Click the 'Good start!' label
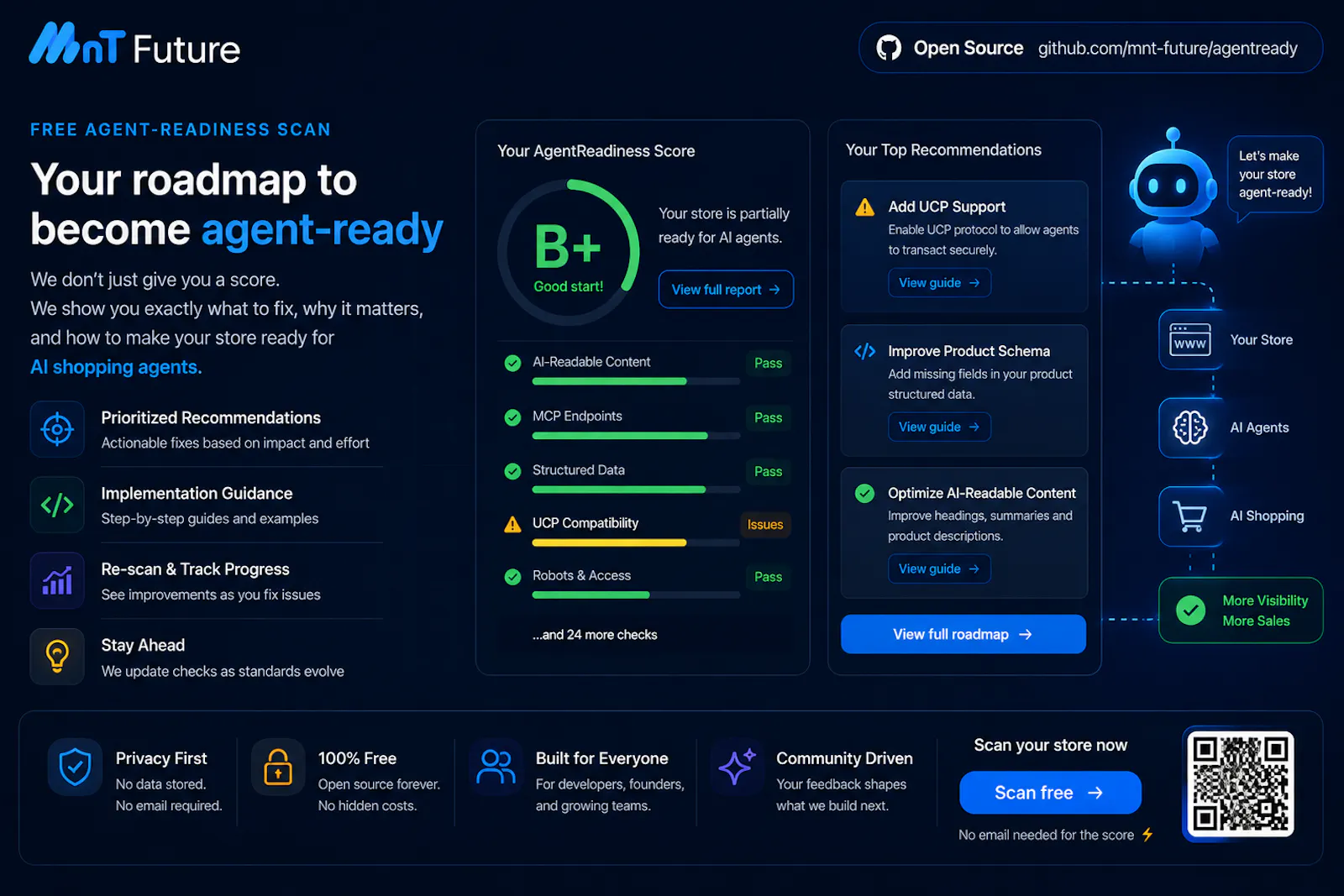 pyautogui.click(x=569, y=286)
